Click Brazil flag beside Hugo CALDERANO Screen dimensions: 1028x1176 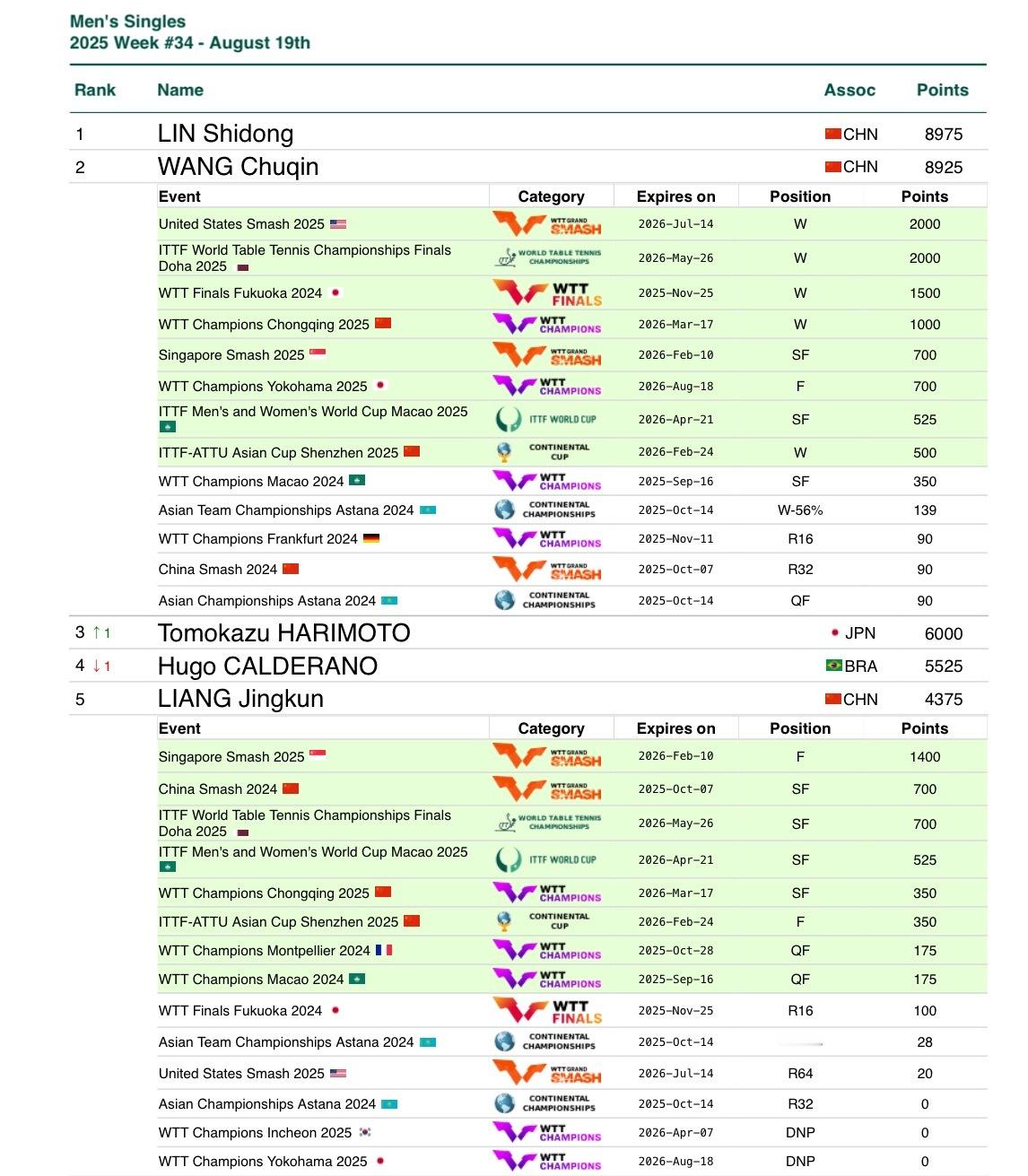point(834,666)
